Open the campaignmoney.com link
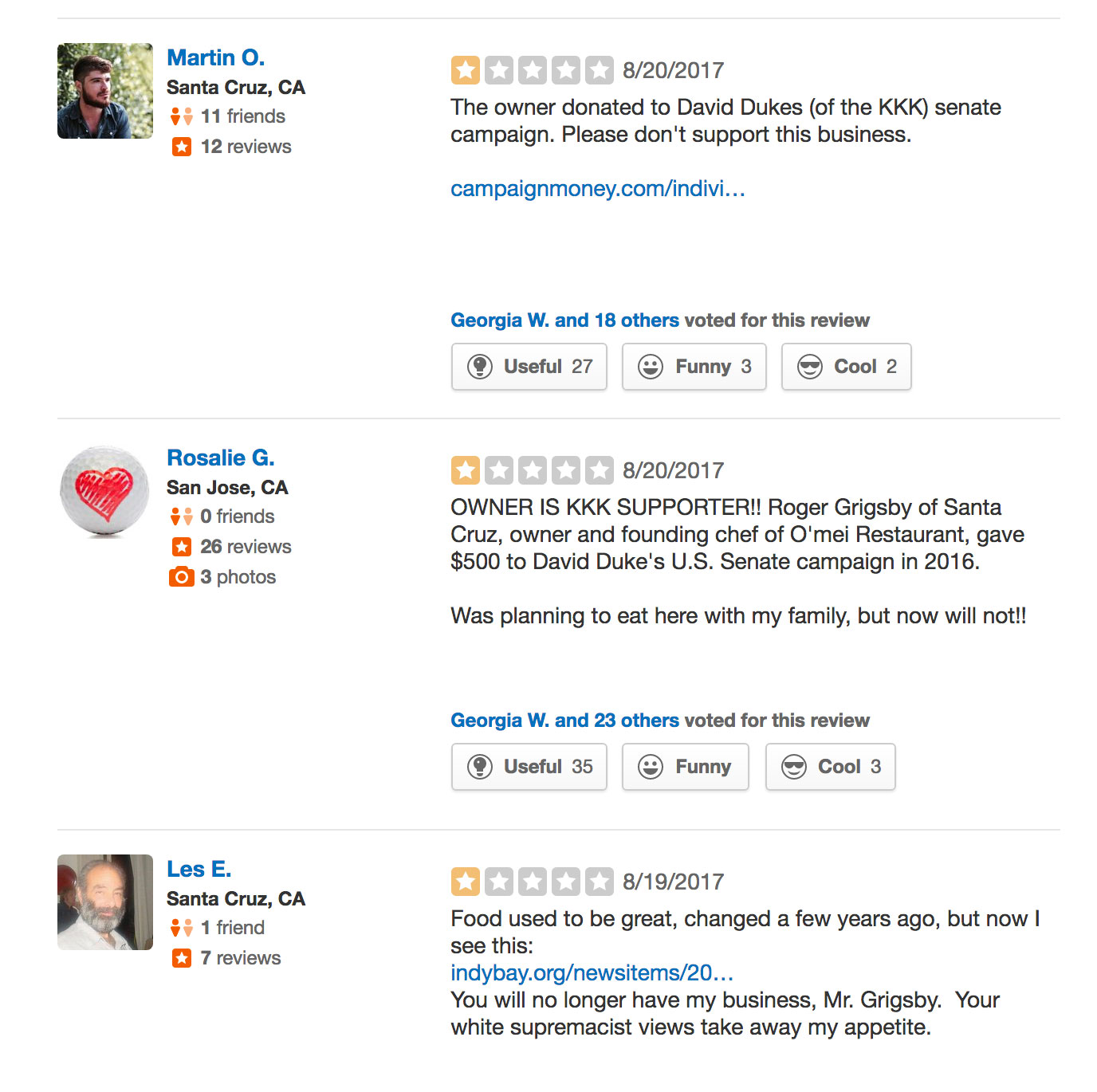Viewport: 1097px width, 1092px height. tap(597, 189)
